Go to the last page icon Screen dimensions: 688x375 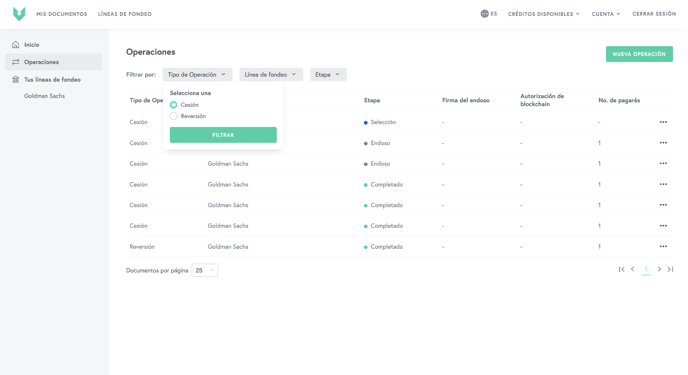click(x=670, y=269)
